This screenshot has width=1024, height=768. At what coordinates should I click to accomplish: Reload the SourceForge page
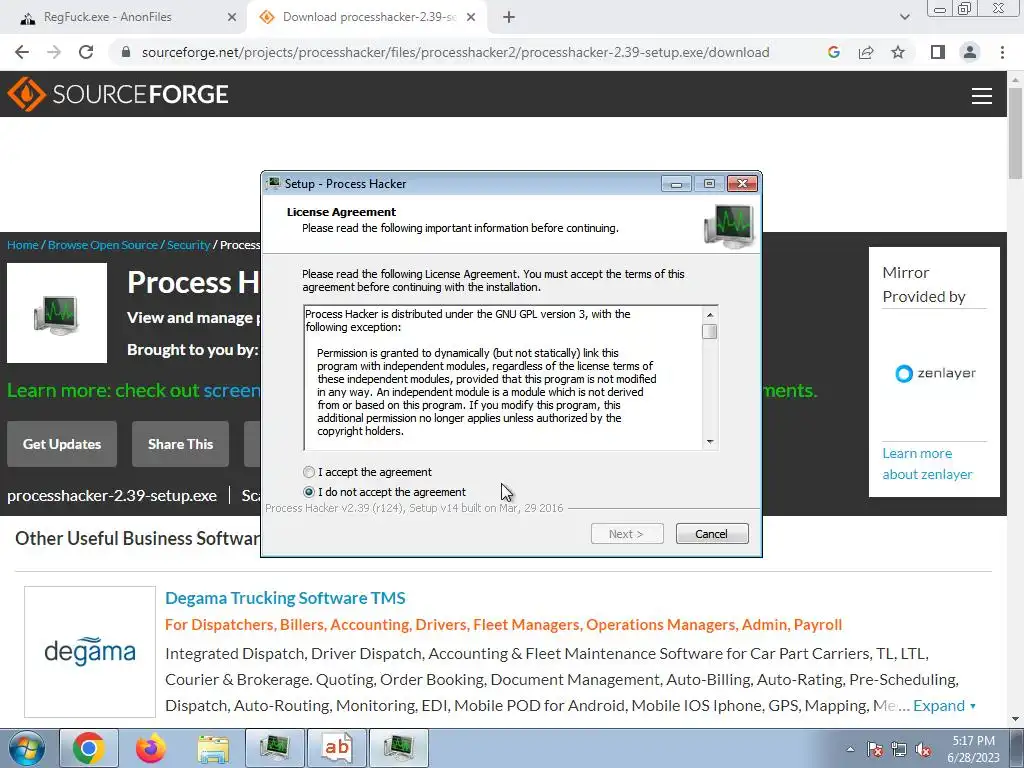(x=86, y=52)
